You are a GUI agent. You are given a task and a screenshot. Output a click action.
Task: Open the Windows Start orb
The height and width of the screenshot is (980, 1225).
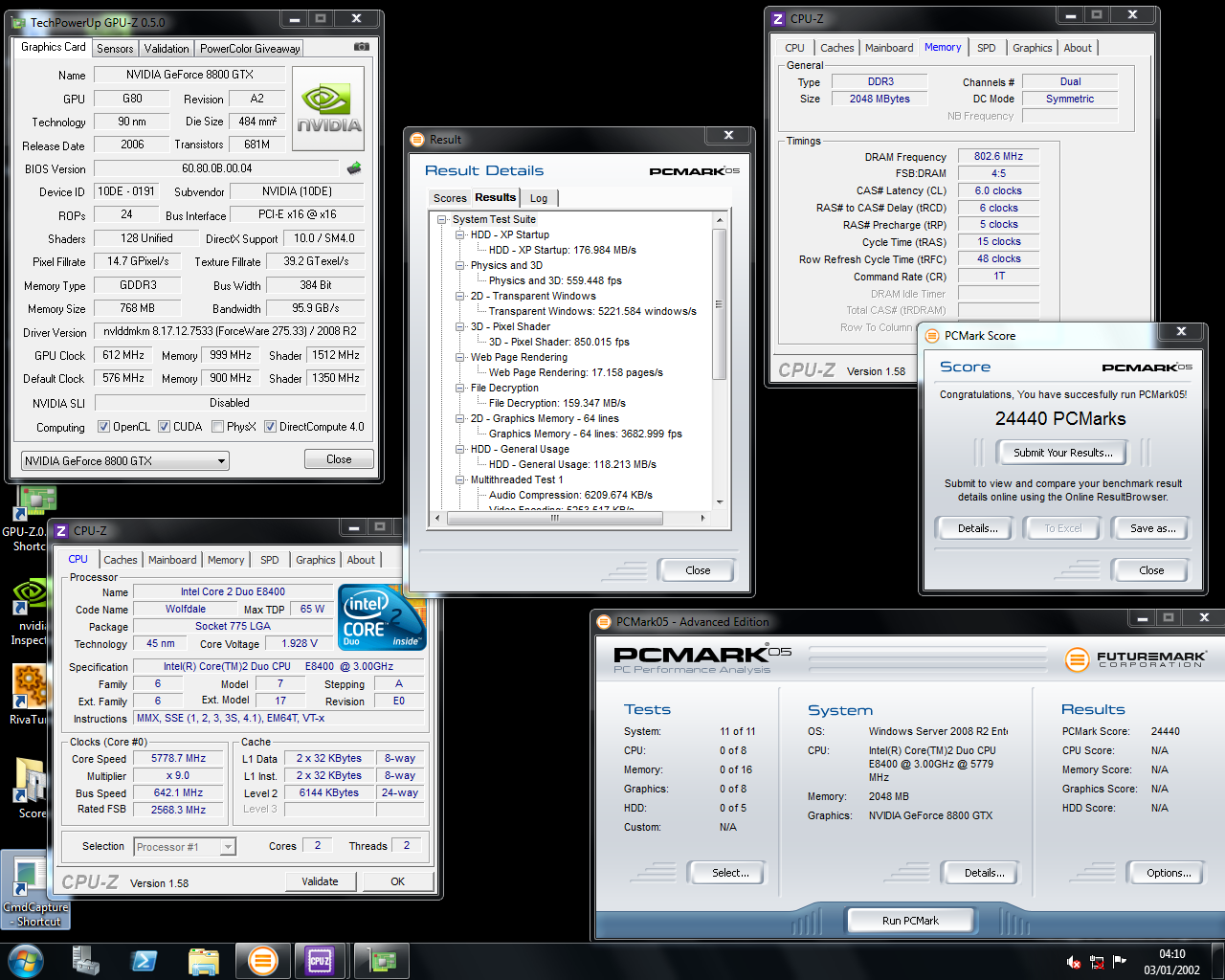tap(26, 960)
